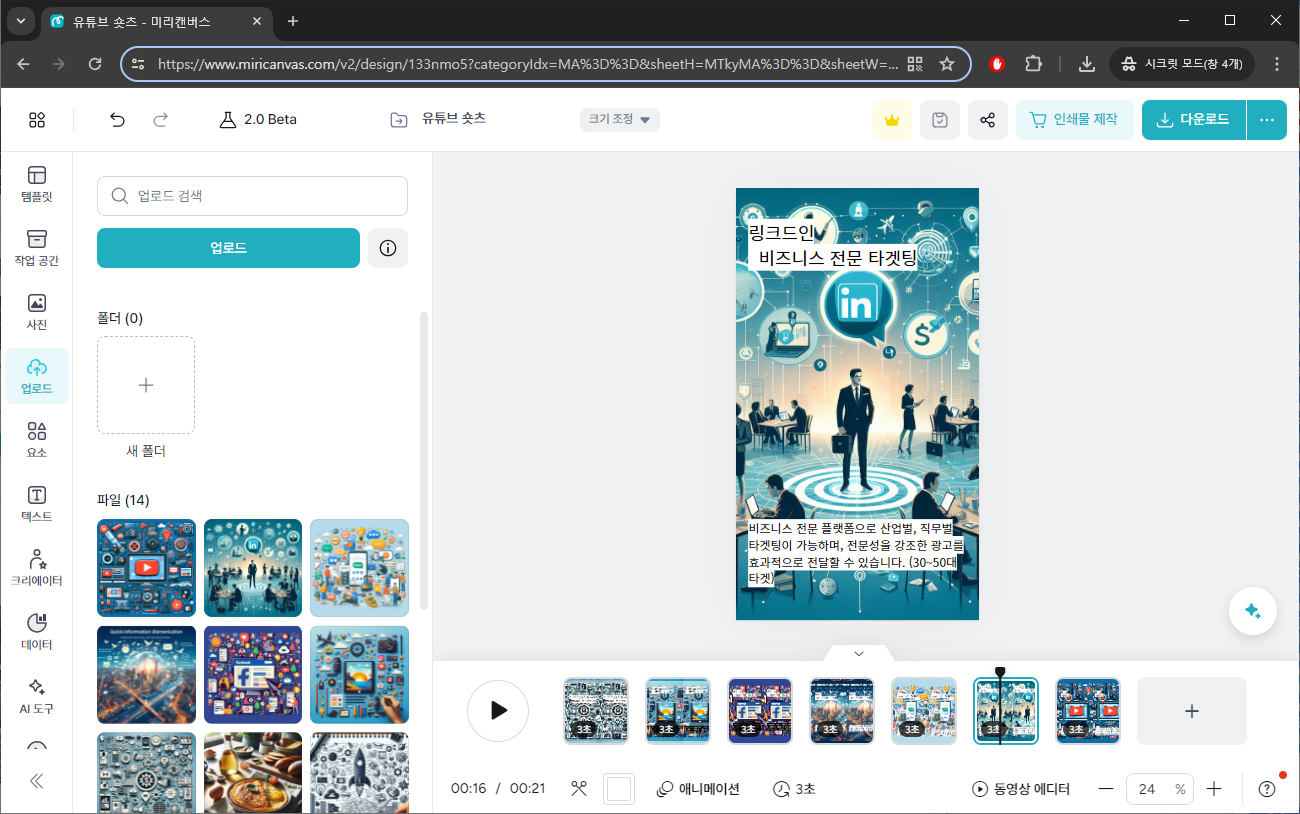Select the YouTube icons uploaded image
The width and height of the screenshot is (1300, 814).
click(146, 568)
